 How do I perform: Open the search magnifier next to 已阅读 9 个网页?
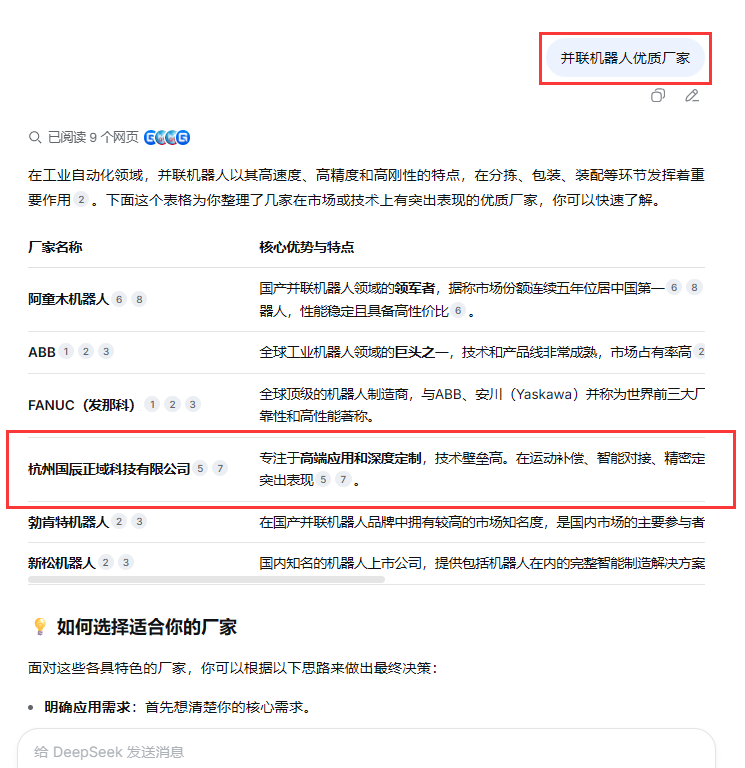[x=35, y=138]
